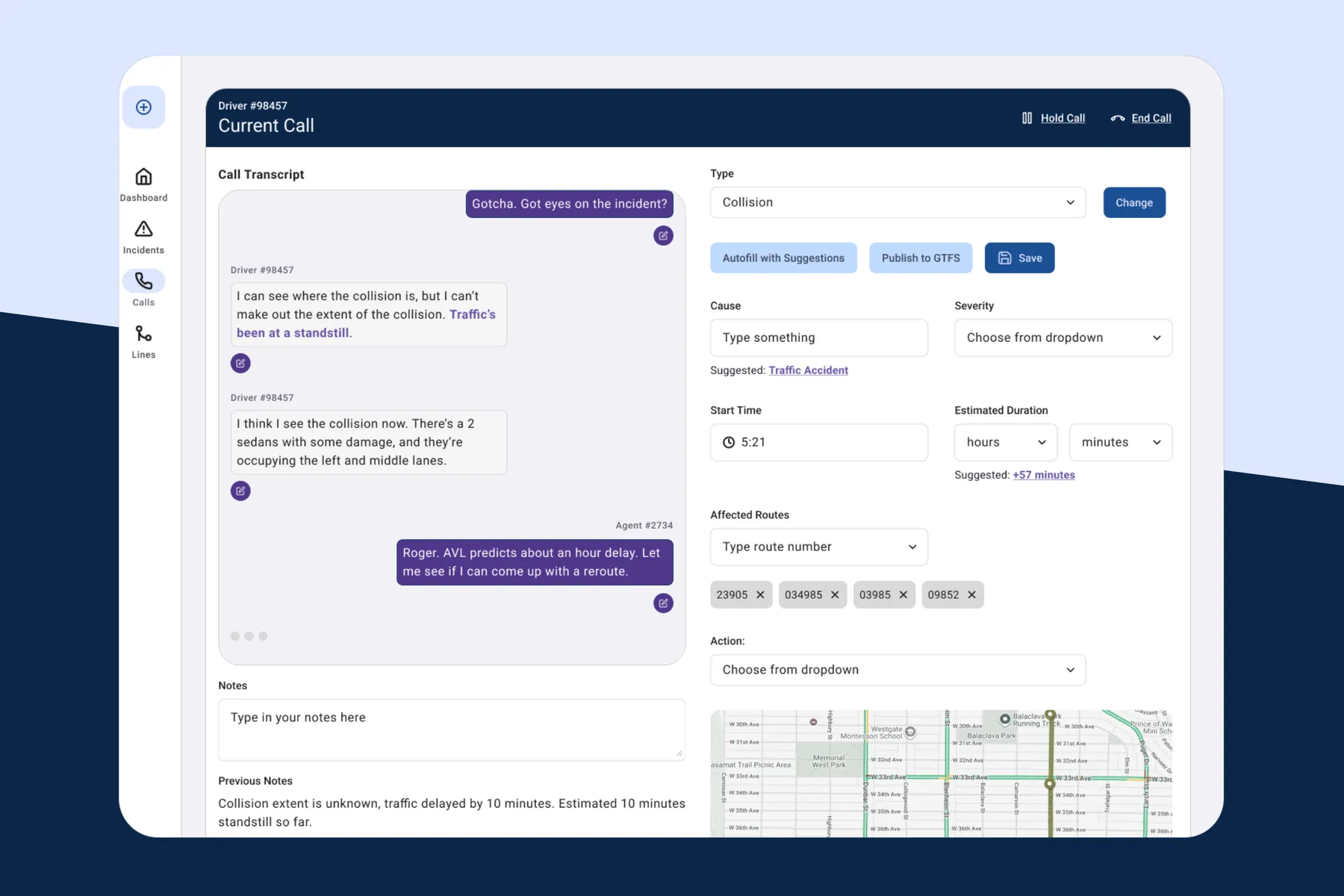This screenshot has width=1344, height=896.
Task: Click the End Call link
Action: point(1151,118)
